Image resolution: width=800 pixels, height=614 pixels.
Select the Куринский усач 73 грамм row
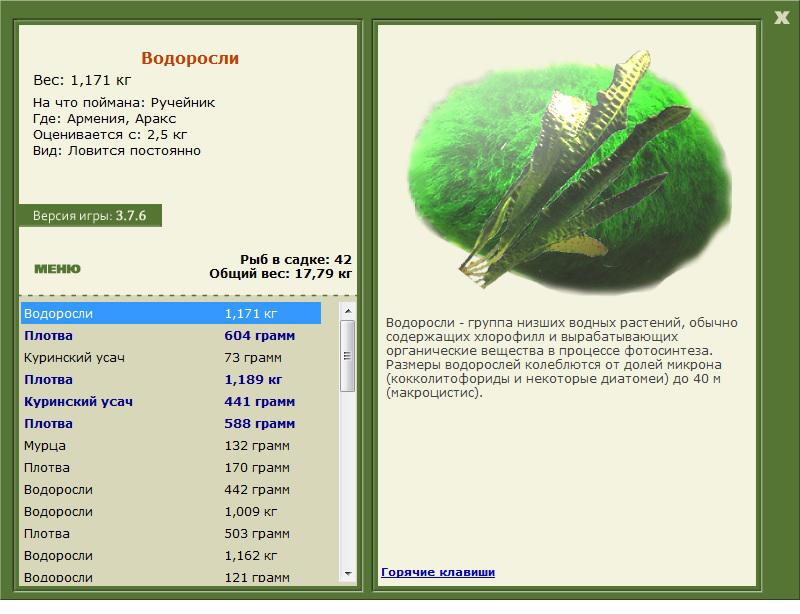pos(171,358)
